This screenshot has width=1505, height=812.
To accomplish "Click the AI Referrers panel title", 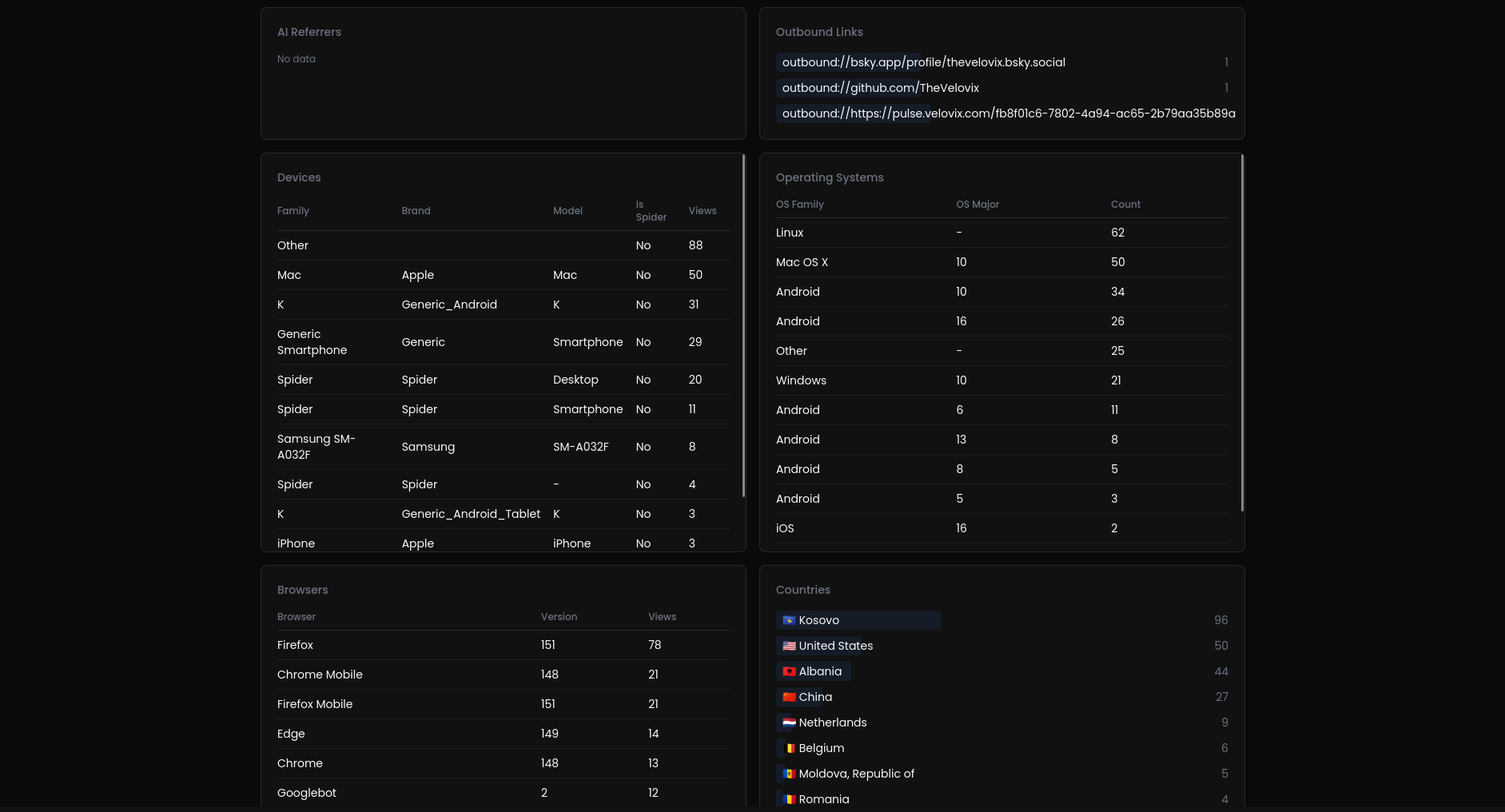I will tap(309, 32).
